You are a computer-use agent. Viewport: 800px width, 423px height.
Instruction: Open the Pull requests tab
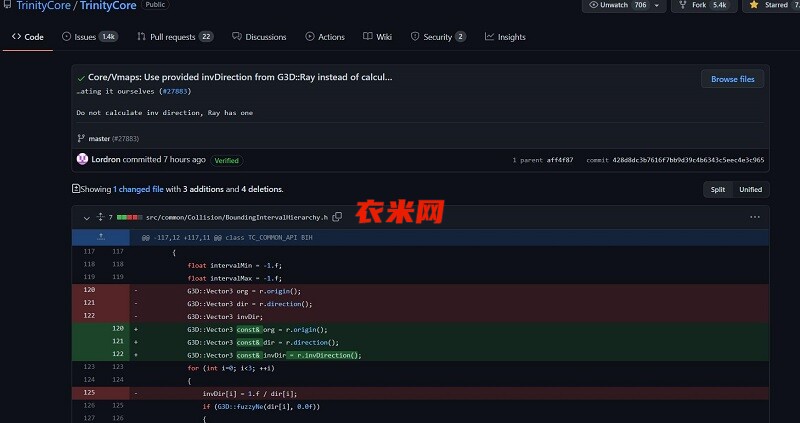[x=175, y=37]
